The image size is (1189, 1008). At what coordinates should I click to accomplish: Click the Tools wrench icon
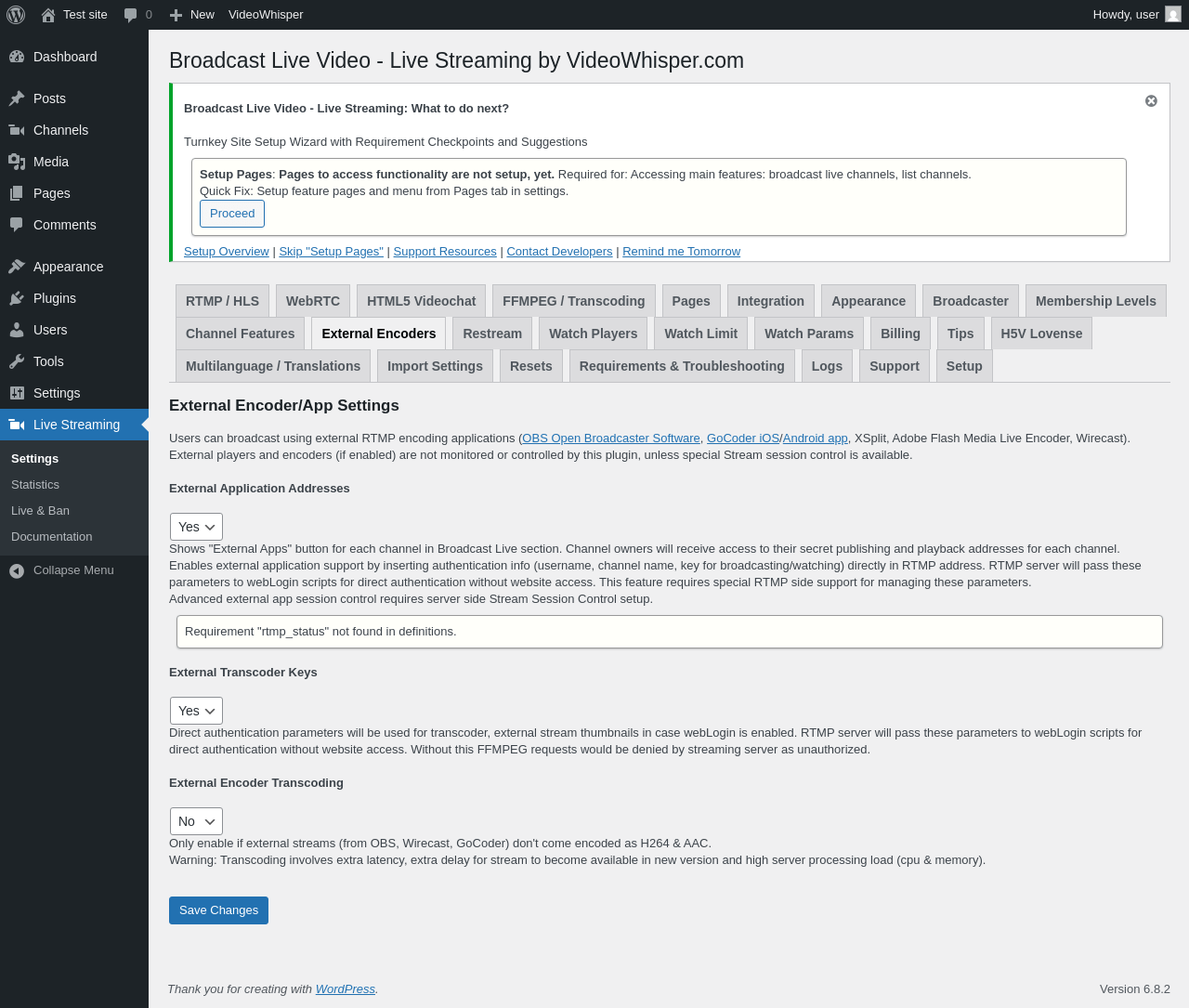coord(17,361)
